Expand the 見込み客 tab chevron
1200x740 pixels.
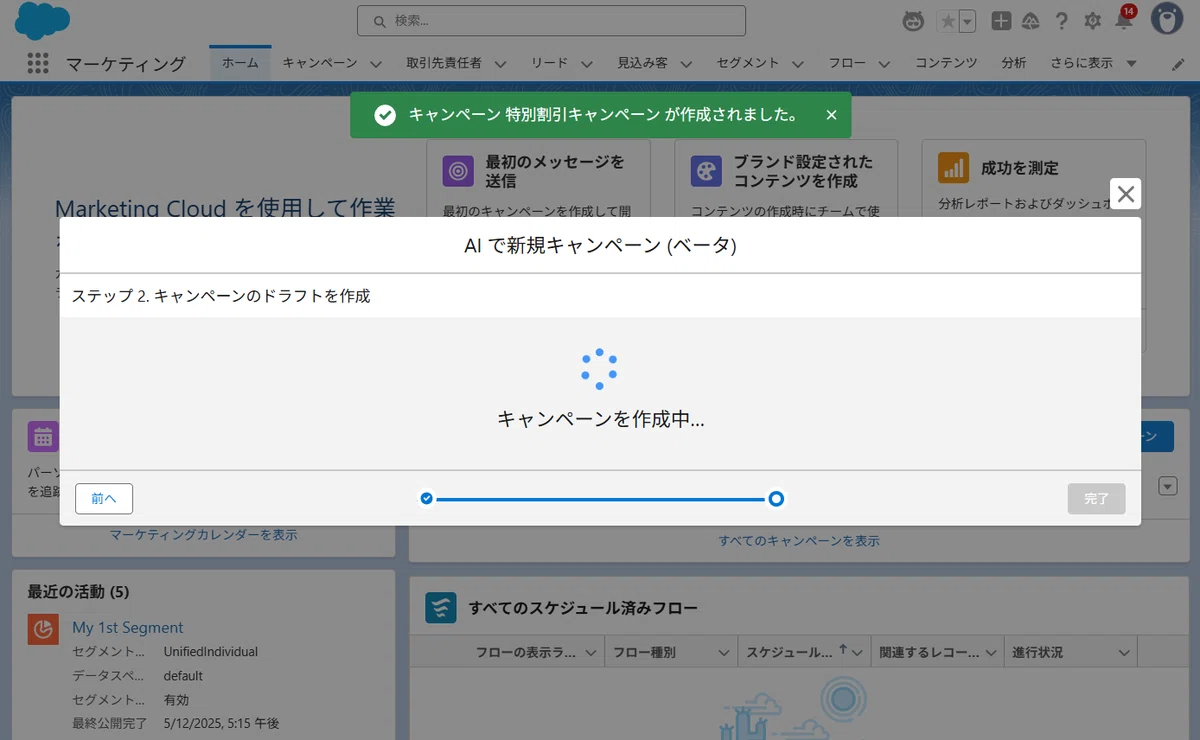686,64
